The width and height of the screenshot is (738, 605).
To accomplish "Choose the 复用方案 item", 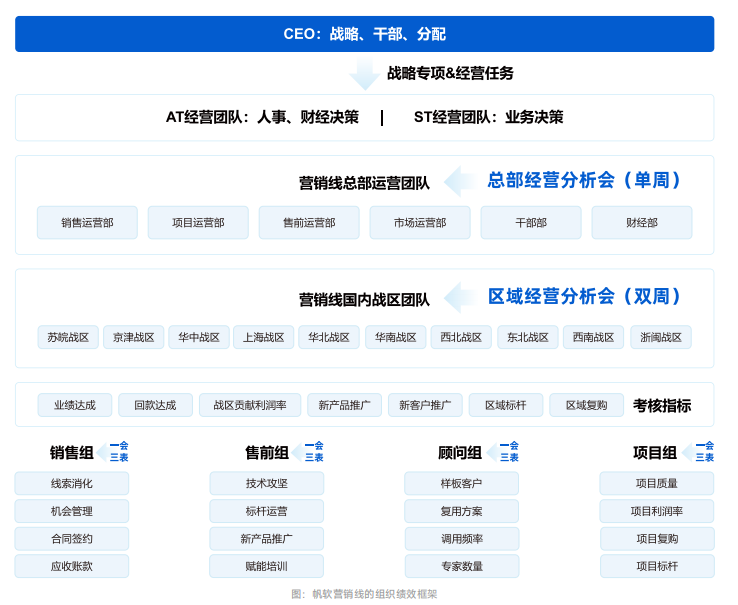I will 462,511.
